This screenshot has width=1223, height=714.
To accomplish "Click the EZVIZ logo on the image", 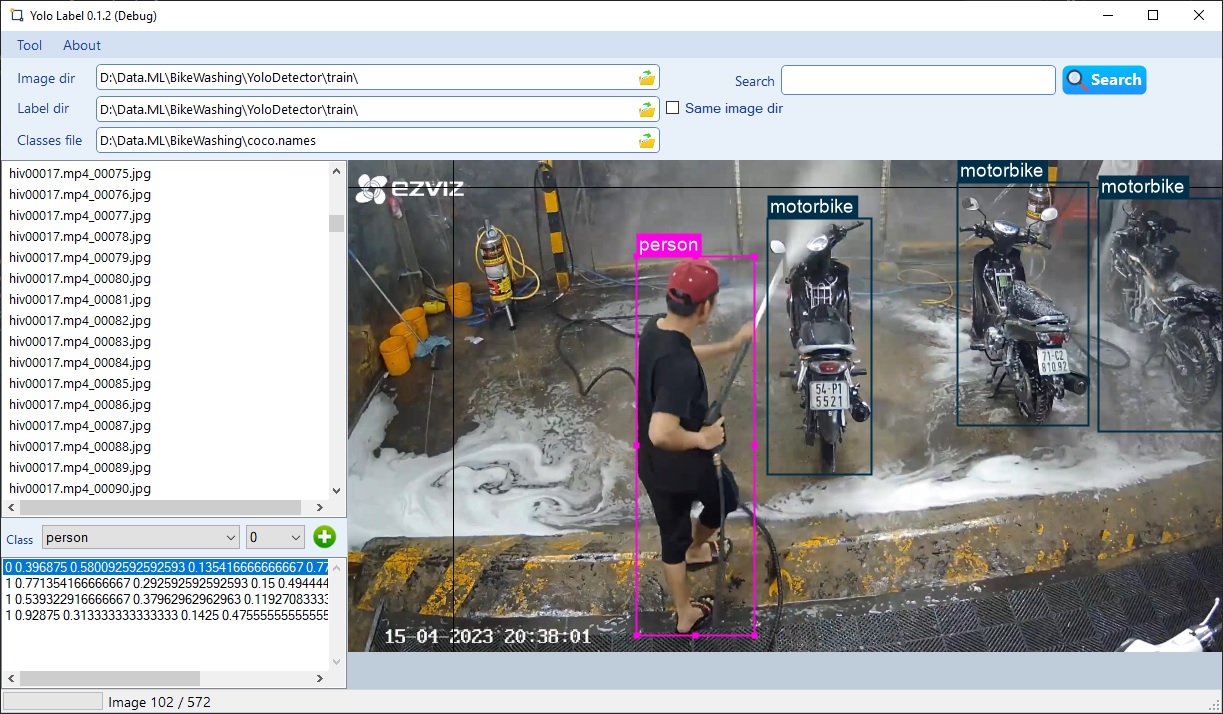I will (410, 187).
